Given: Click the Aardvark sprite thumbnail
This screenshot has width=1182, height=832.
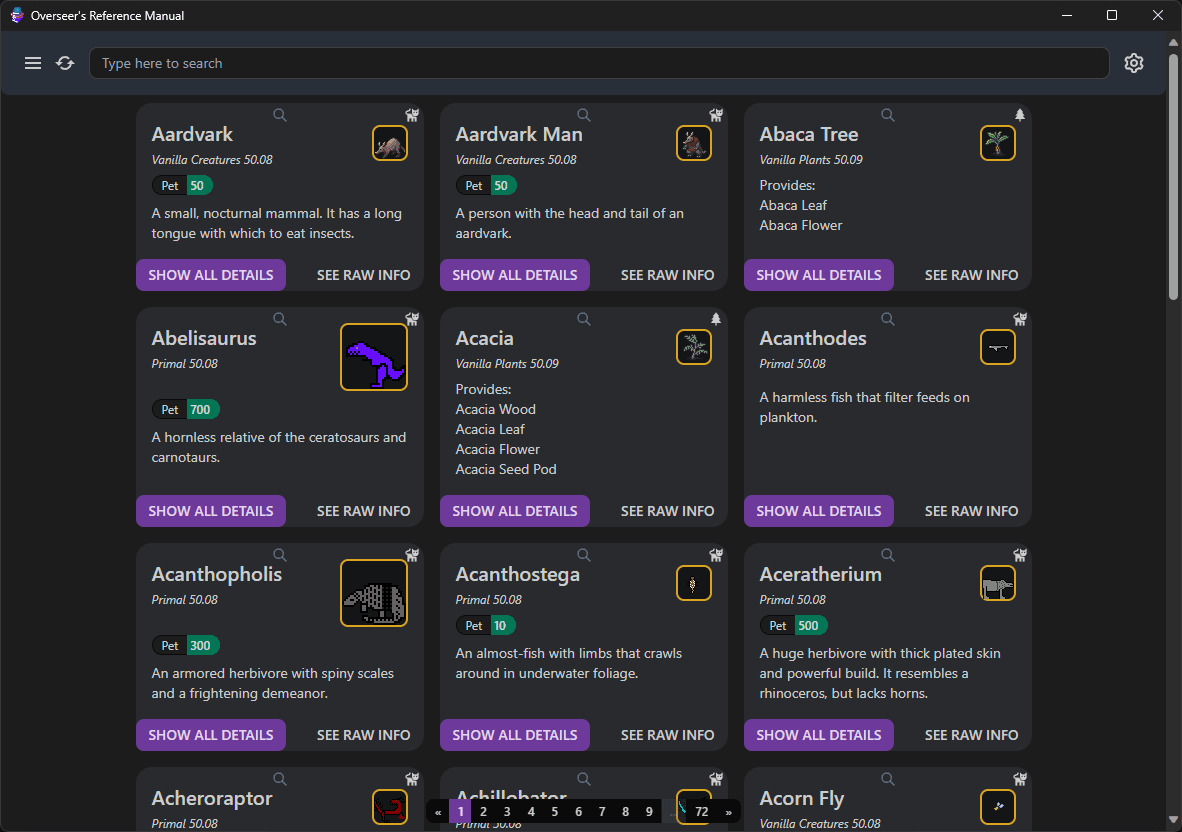Looking at the screenshot, I should coord(390,143).
